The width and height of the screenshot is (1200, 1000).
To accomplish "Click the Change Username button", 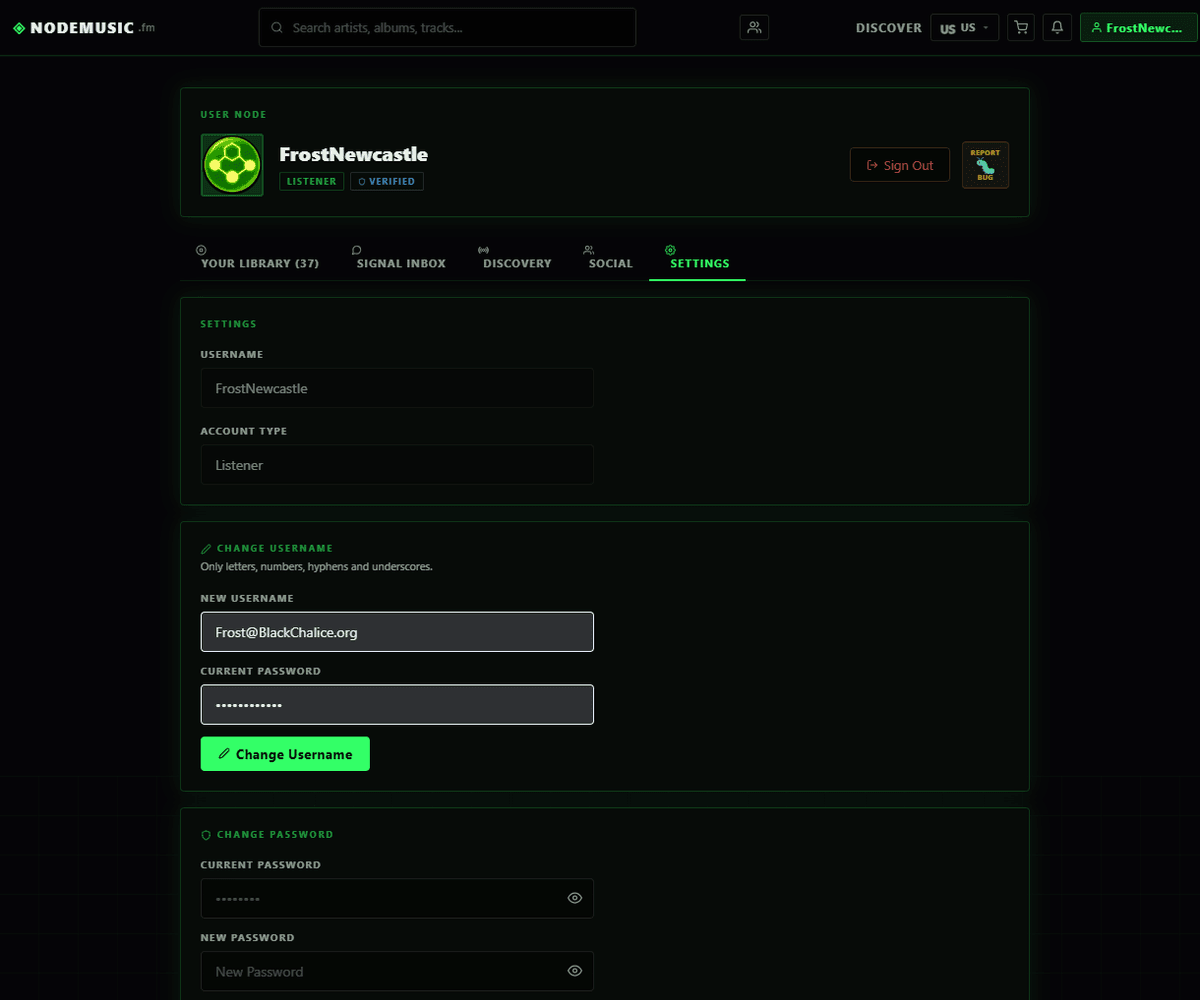I will tap(285, 754).
